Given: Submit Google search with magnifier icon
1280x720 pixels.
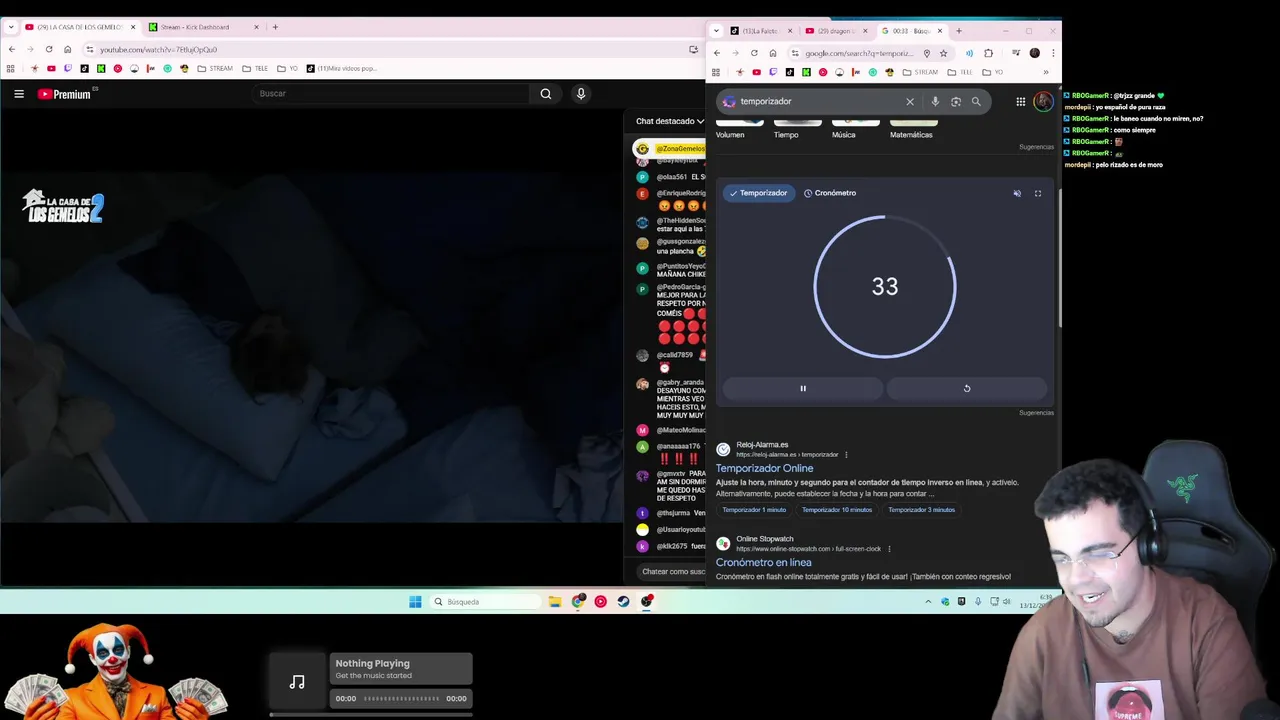Looking at the screenshot, I should point(976,102).
